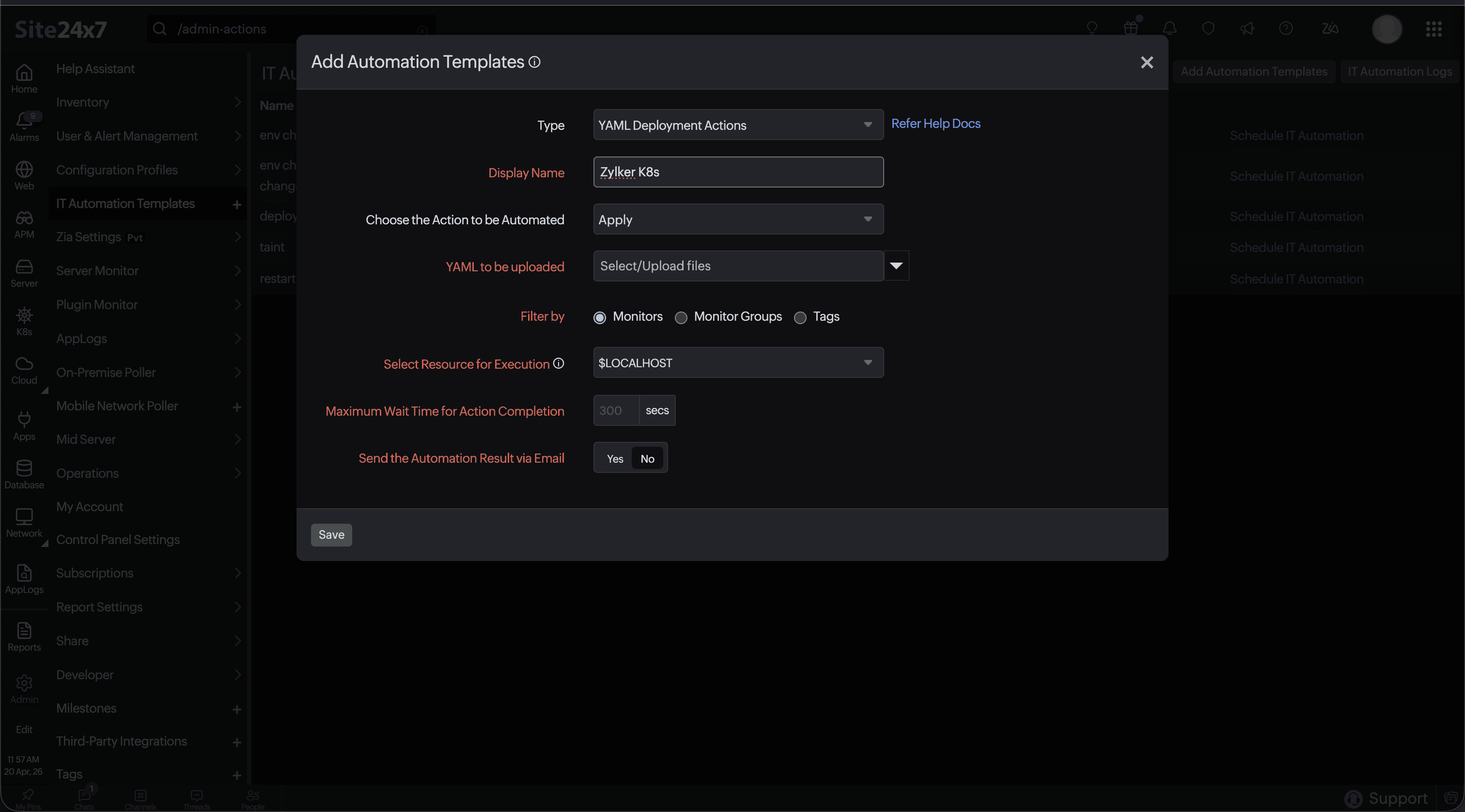Image resolution: width=1465 pixels, height=812 pixels.
Task: Set email result toggle to Yes
Action: point(615,458)
